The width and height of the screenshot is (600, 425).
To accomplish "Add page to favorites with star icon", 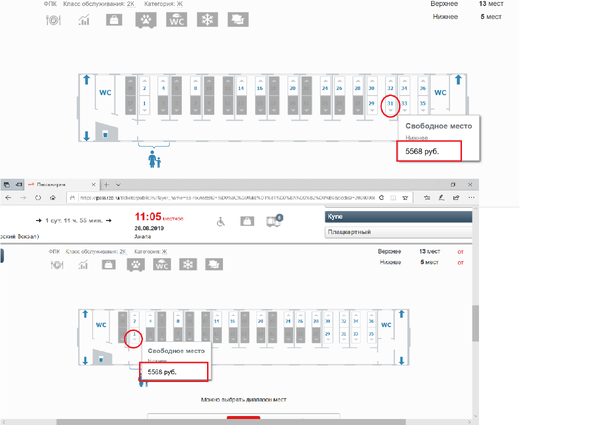I will 405,198.
